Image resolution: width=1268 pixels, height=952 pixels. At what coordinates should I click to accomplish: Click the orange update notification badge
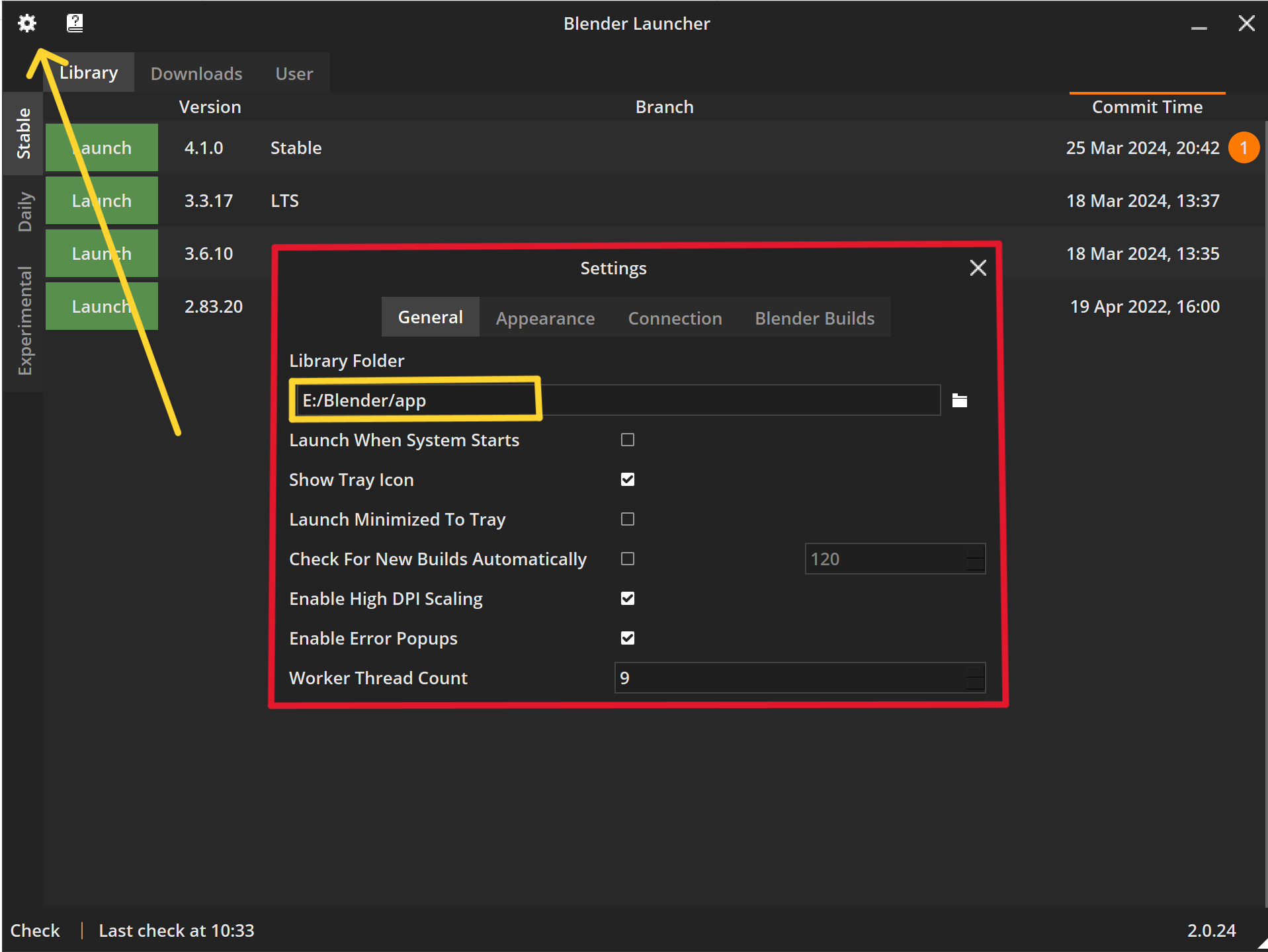point(1244,147)
